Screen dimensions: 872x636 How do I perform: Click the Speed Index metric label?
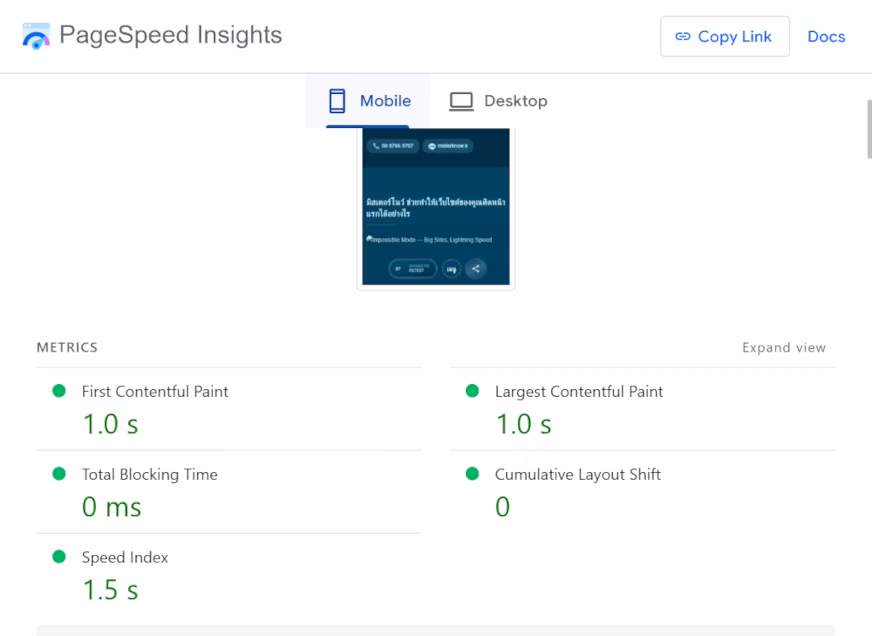click(125, 557)
